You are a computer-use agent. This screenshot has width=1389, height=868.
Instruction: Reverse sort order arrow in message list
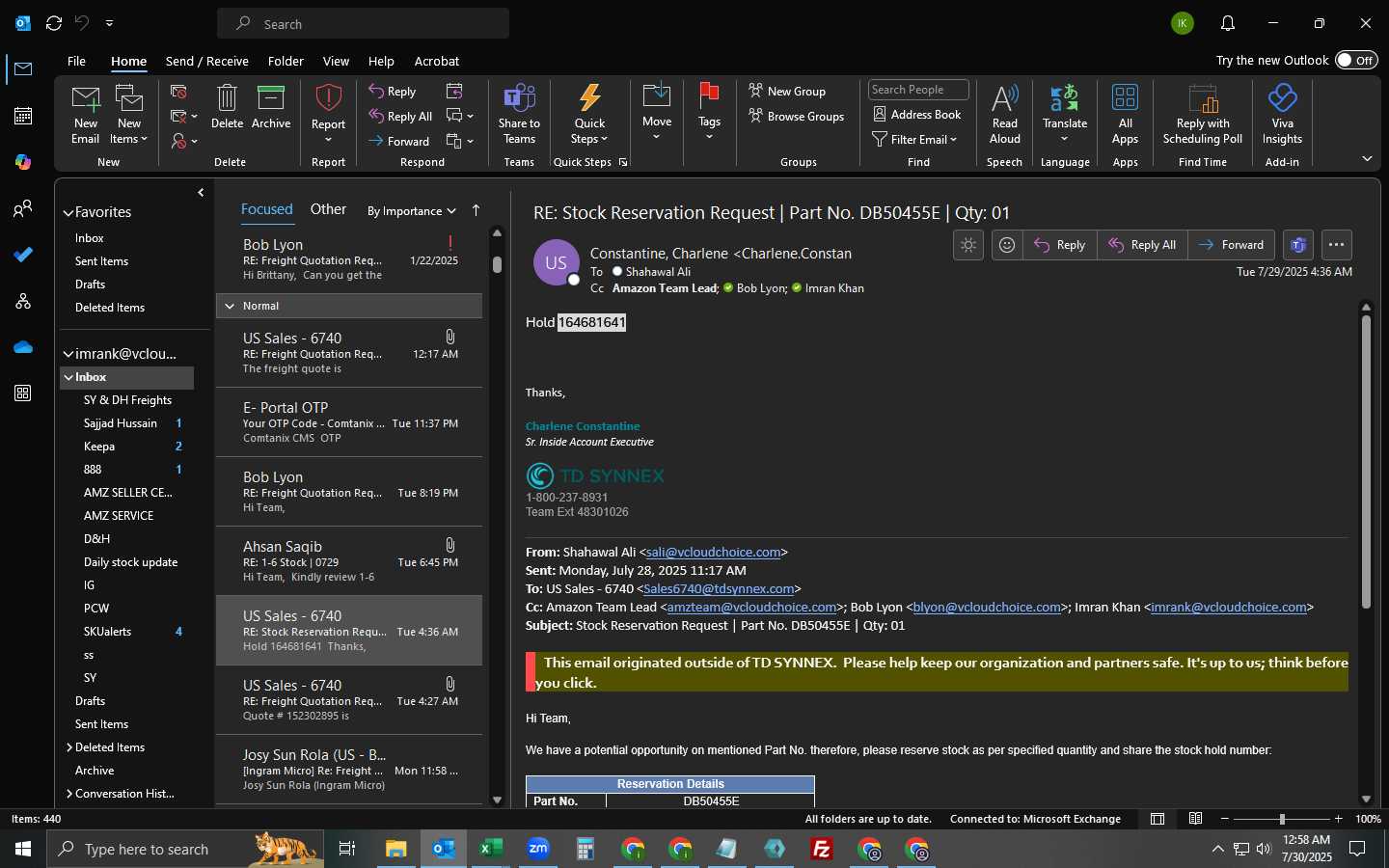click(x=476, y=210)
